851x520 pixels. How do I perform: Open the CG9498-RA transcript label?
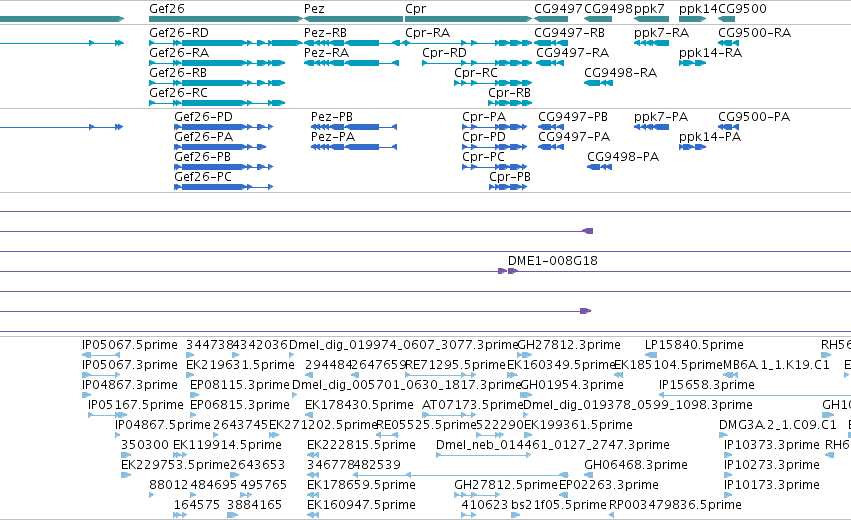(x=620, y=73)
